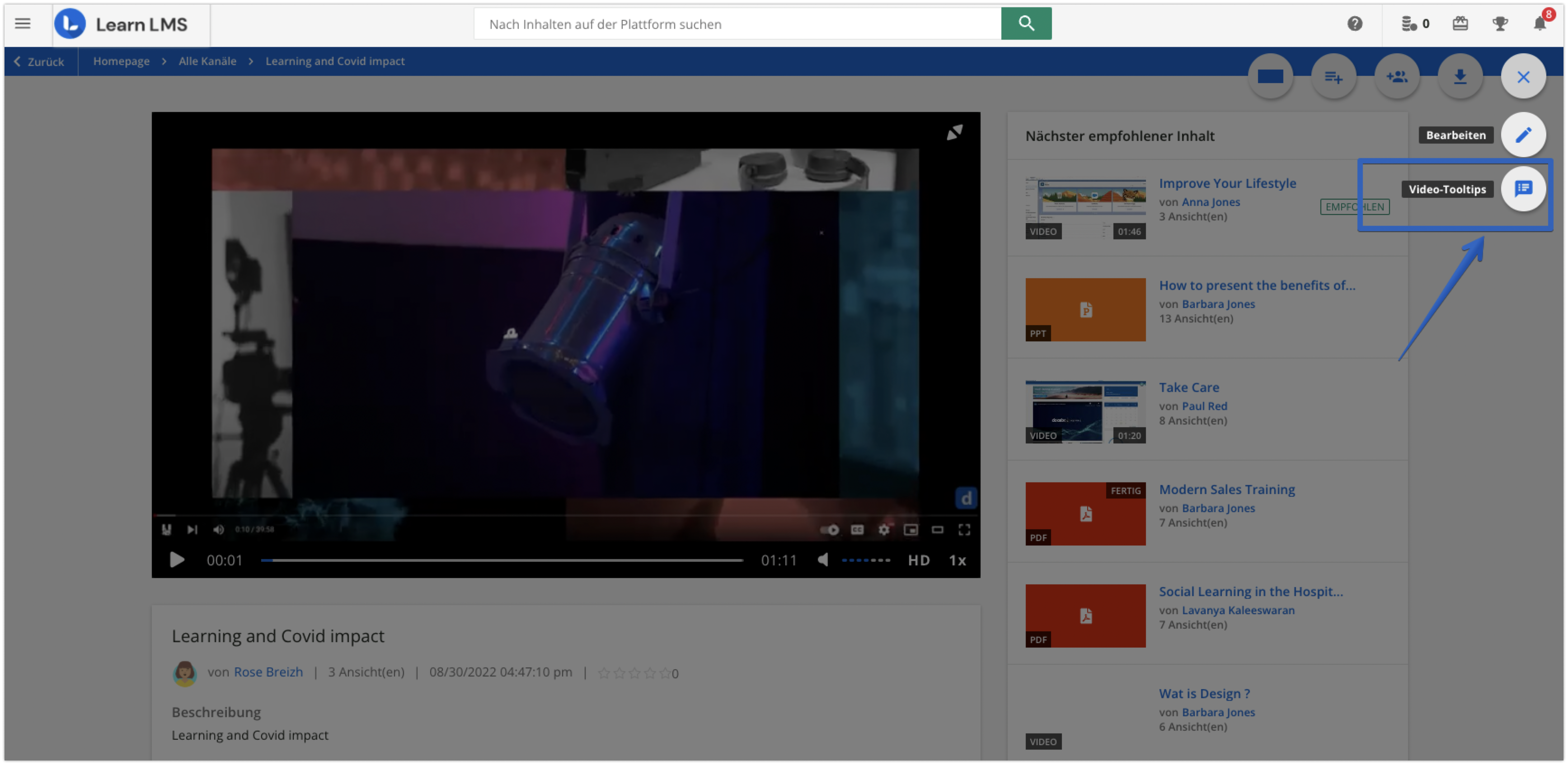Click the download icon button
This screenshot has height=765, width=1568.
[1460, 77]
